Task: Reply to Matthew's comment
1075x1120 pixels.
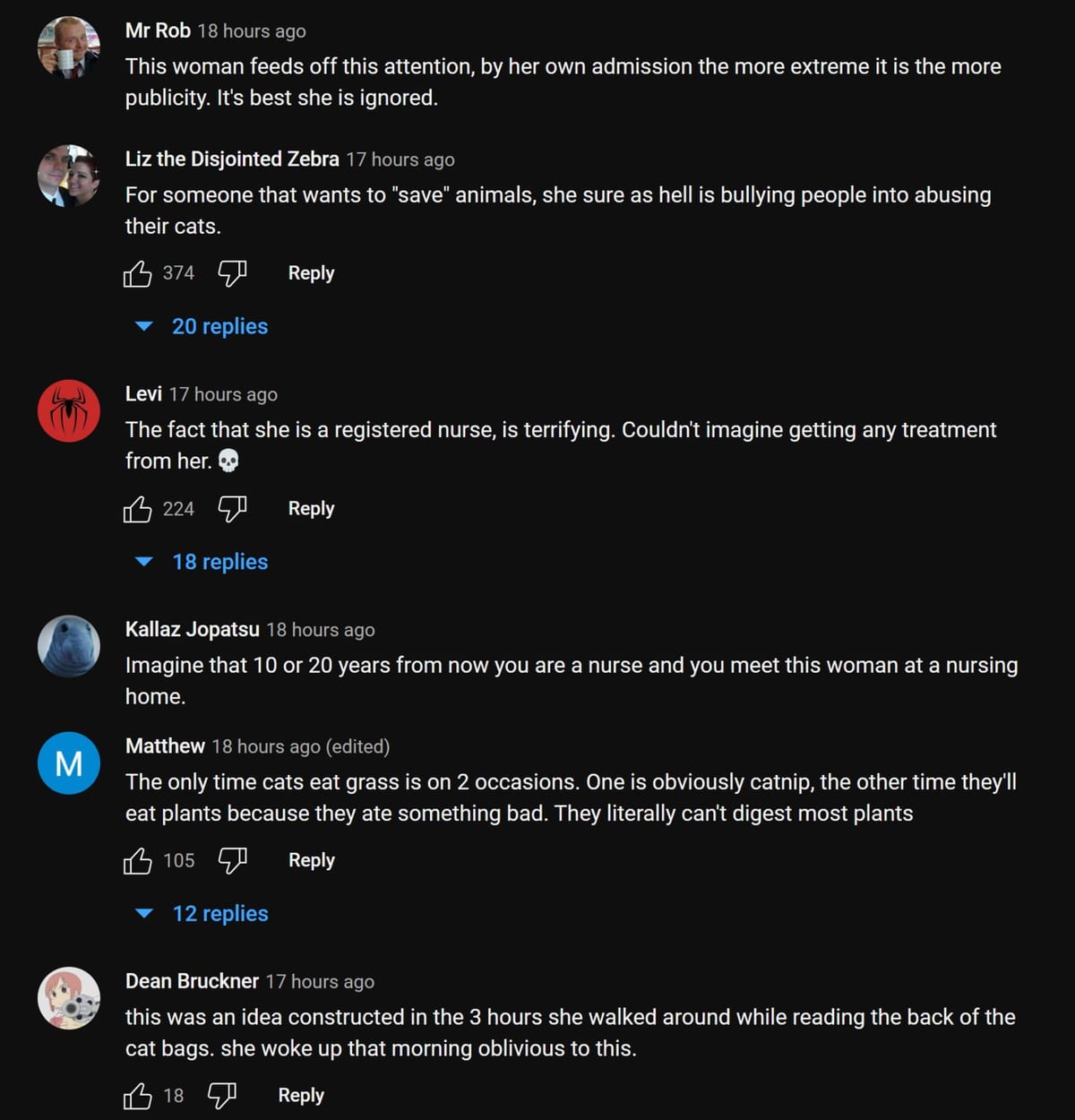Action: point(311,861)
